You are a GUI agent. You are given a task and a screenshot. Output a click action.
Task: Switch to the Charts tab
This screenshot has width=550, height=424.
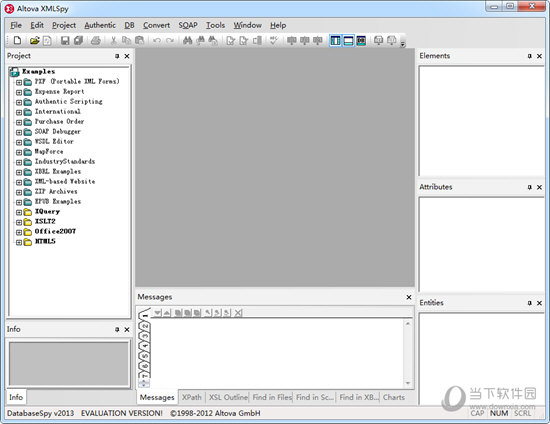(x=394, y=397)
